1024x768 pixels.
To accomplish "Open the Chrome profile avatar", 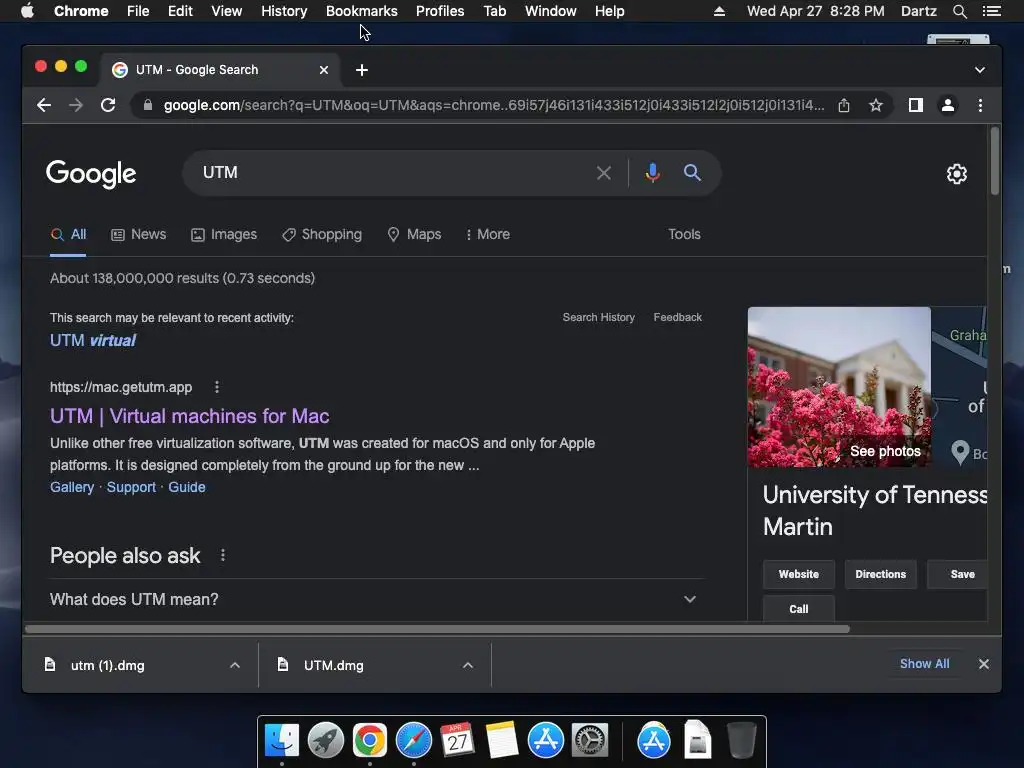I will (x=948, y=105).
